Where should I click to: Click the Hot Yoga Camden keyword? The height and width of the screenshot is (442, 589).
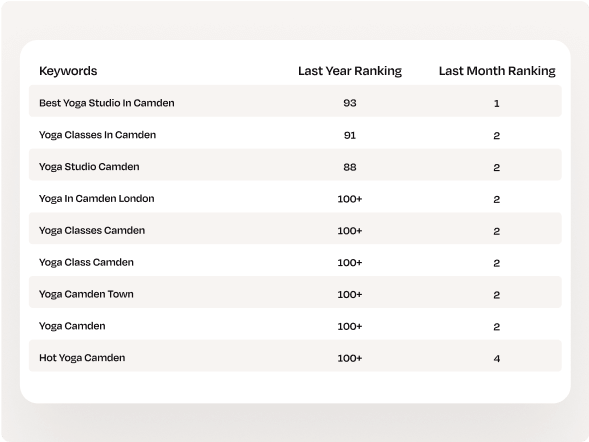82,358
